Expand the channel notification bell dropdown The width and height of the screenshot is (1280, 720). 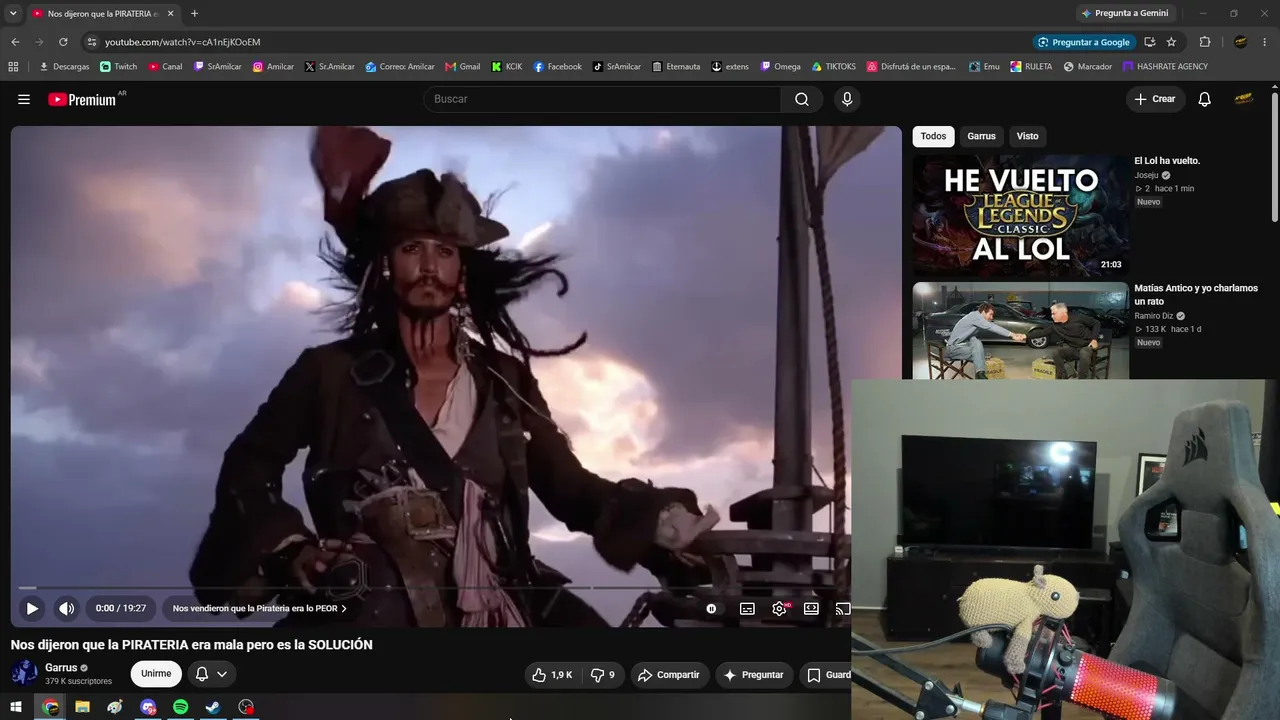click(211, 674)
